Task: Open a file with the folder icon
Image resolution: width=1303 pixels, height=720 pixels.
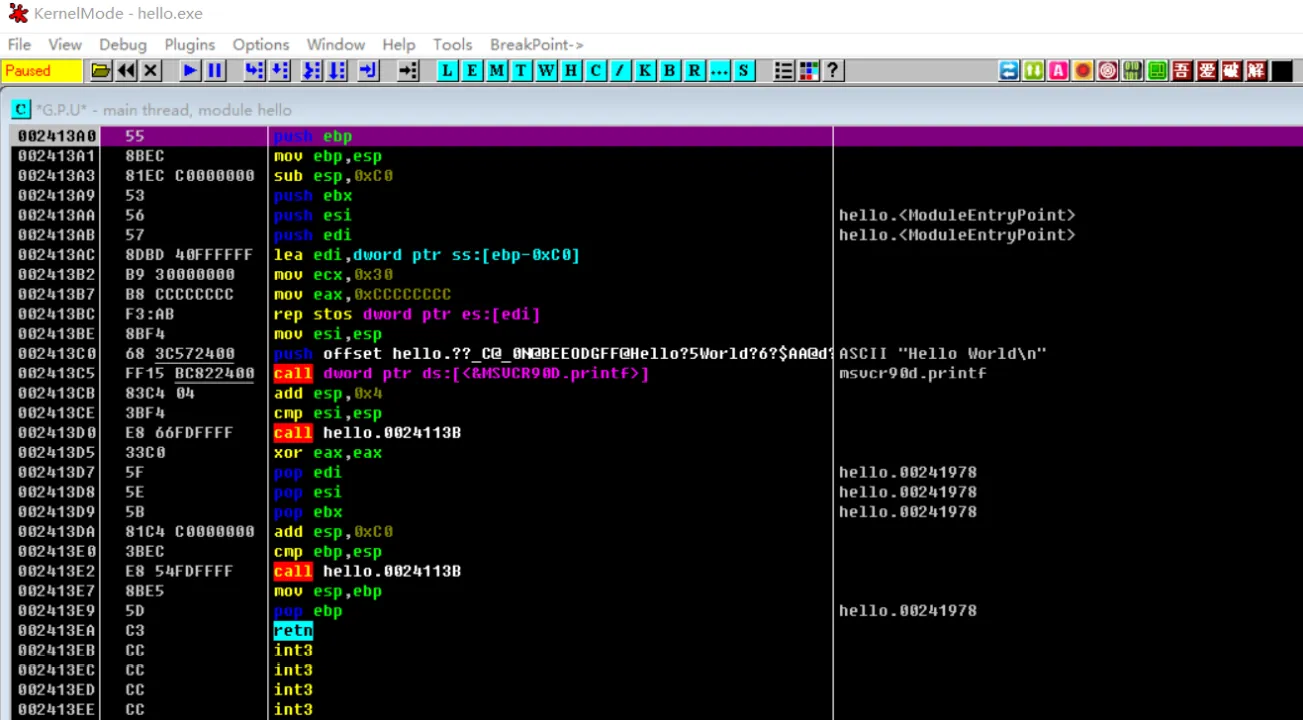Action: (x=101, y=70)
